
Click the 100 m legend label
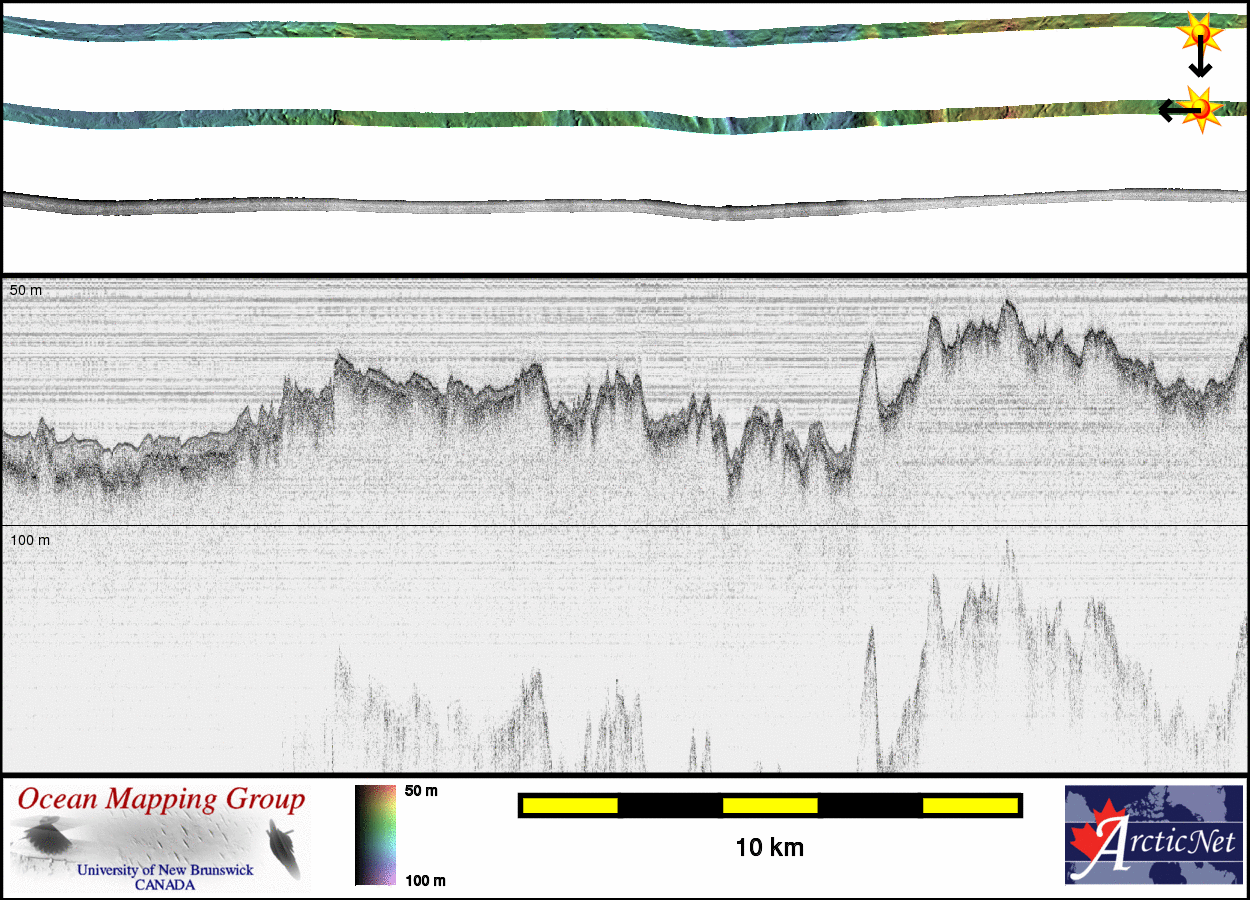pos(425,880)
